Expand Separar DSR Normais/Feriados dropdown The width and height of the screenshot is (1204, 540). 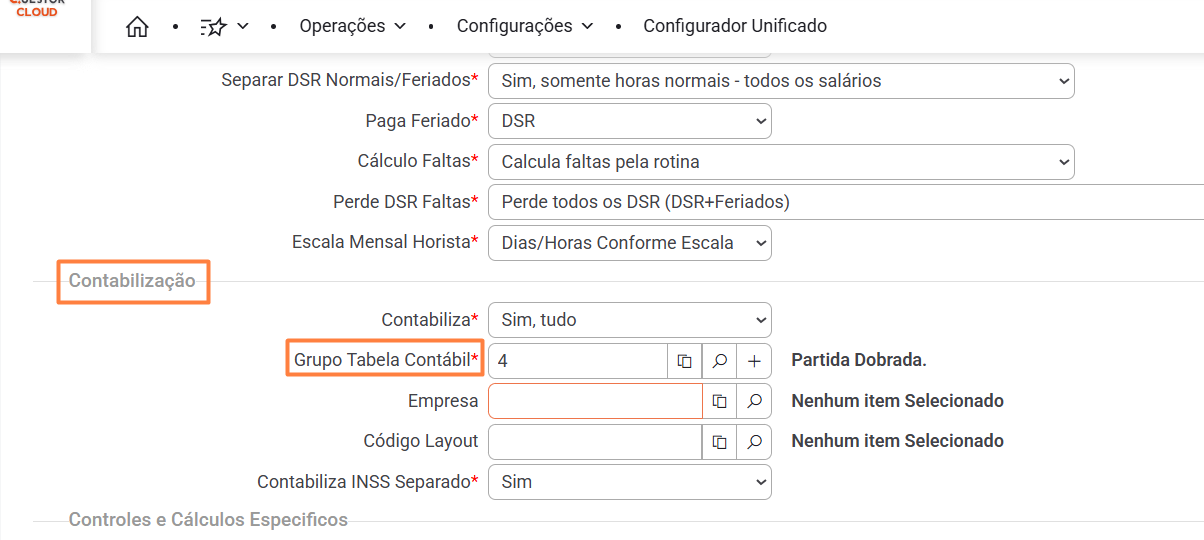click(x=780, y=81)
